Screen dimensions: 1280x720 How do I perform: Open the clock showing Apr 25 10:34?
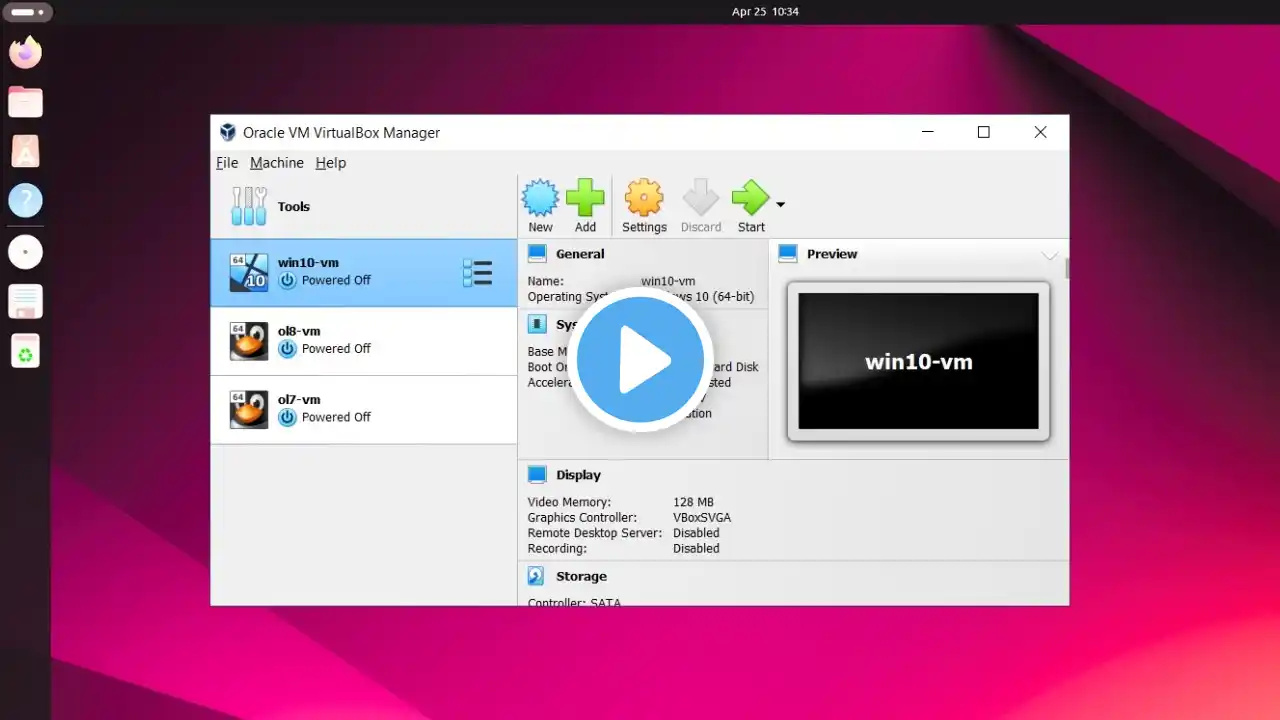[765, 12]
